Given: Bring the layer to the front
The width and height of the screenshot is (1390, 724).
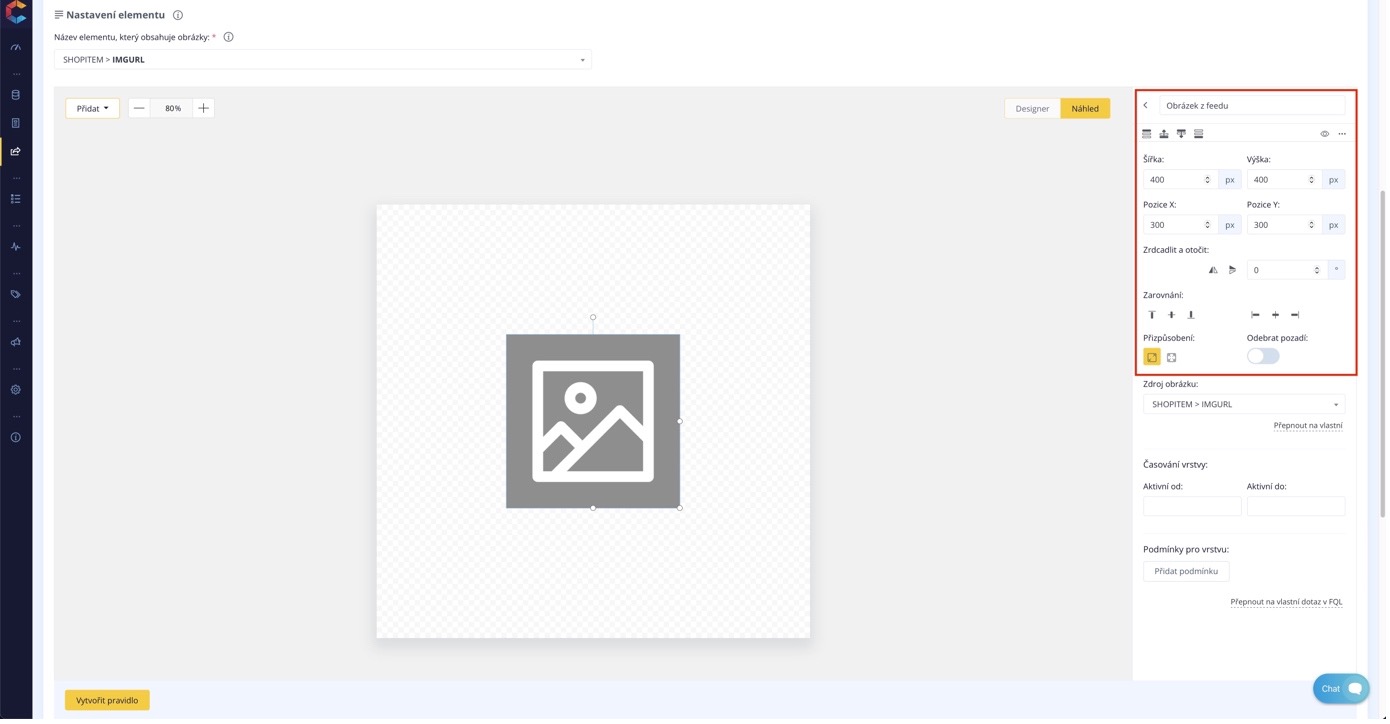Looking at the screenshot, I should pyautogui.click(x=1149, y=134).
